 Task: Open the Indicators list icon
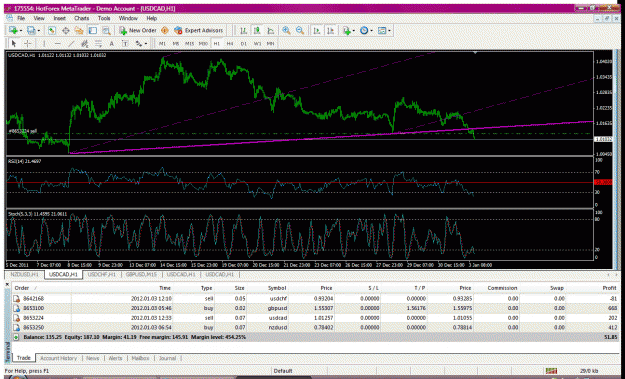pos(346,30)
